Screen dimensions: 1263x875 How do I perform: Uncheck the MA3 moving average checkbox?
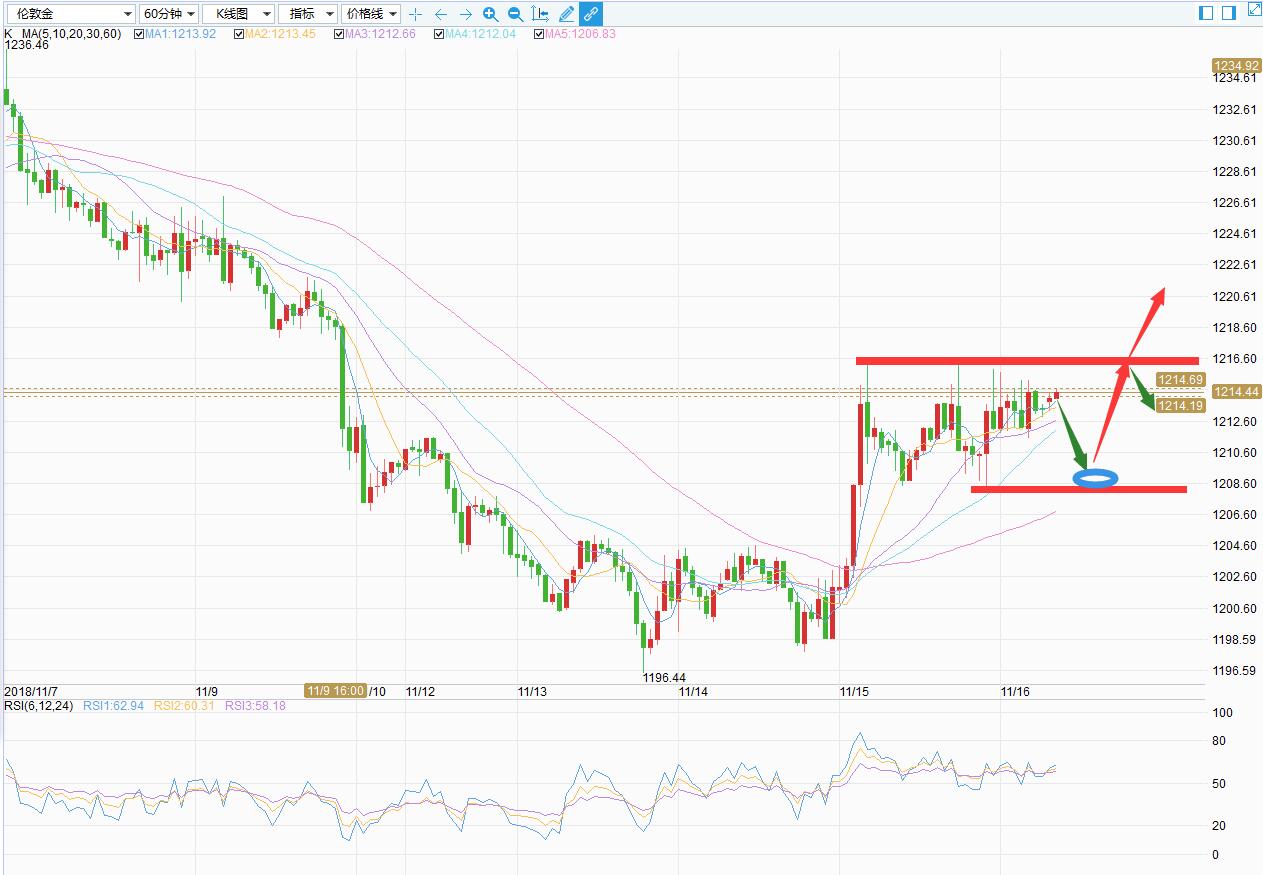pyautogui.click(x=339, y=34)
